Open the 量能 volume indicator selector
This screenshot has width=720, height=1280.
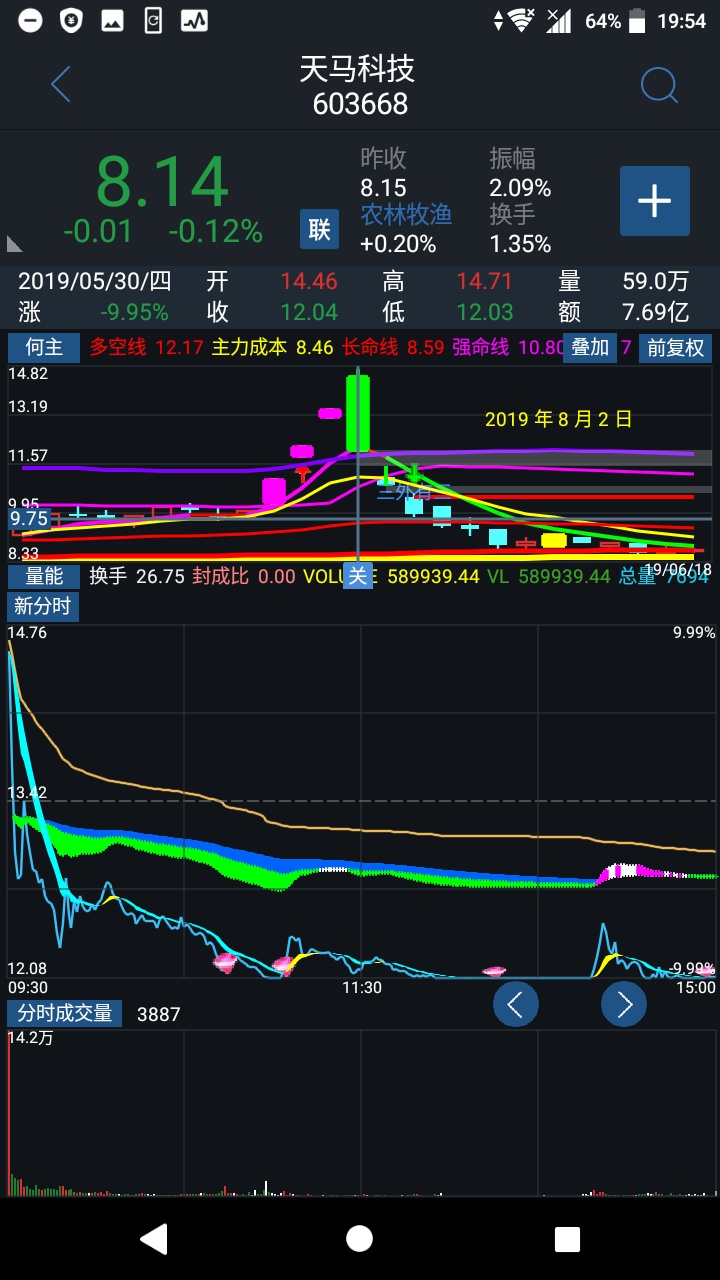(44, 576)
